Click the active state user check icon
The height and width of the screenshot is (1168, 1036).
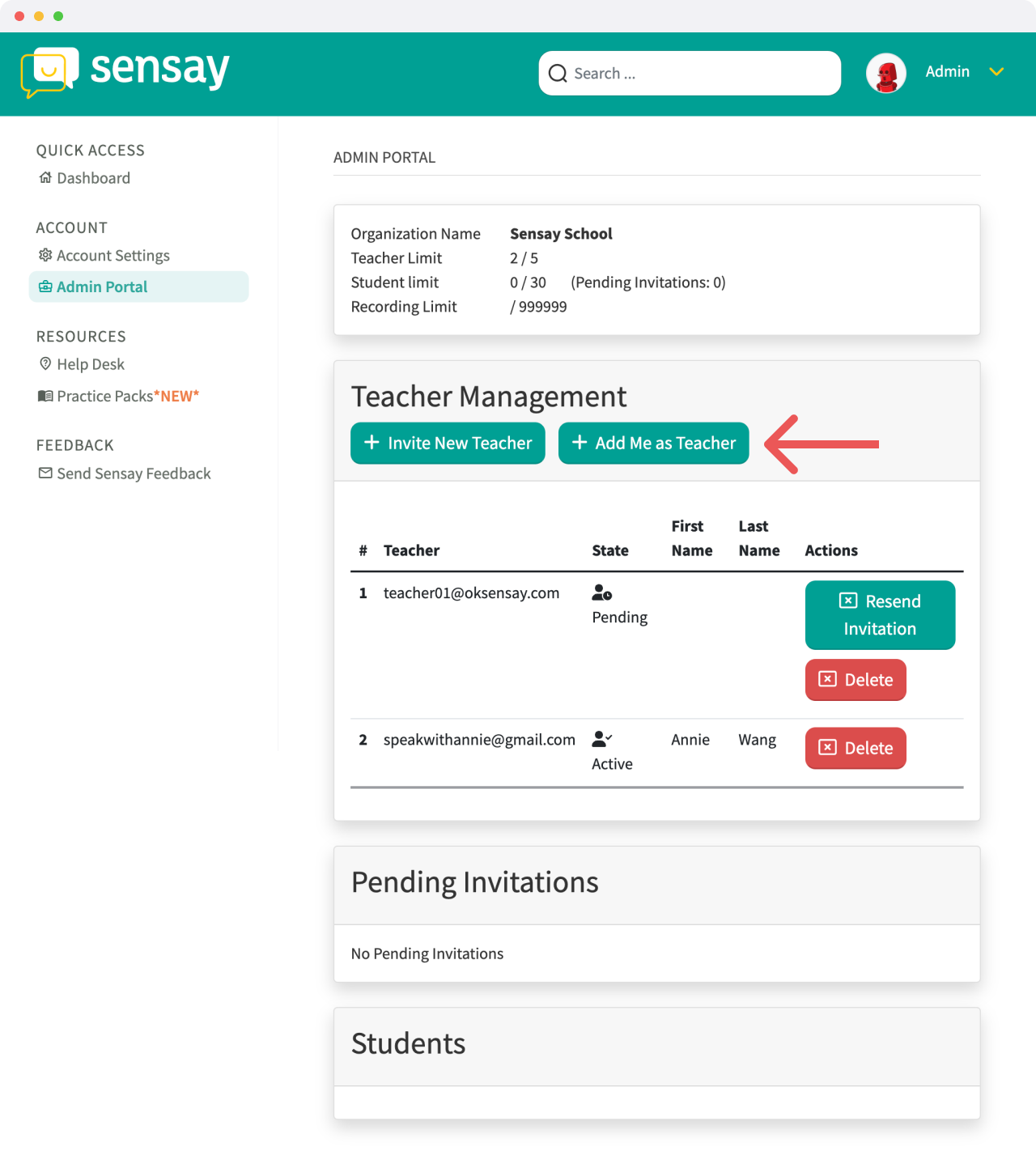(602, 738)
